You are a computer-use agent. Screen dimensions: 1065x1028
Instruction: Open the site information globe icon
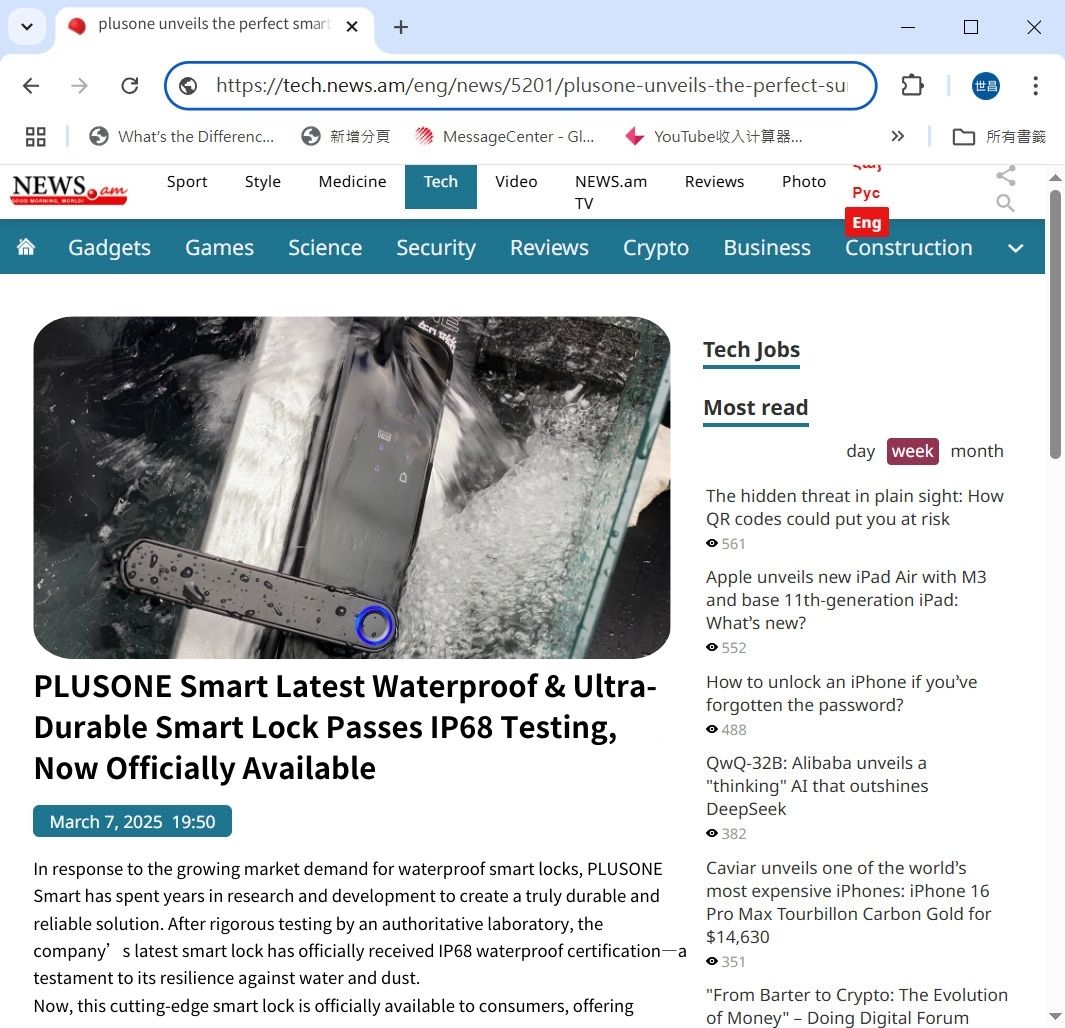(x=188, y=86)
